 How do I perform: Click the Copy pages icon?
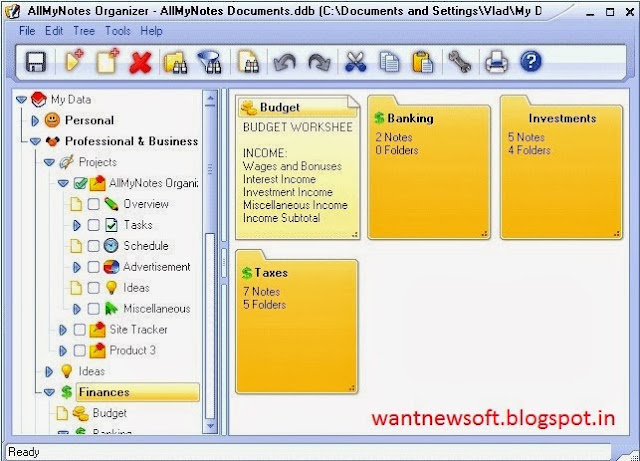[389, 62]
